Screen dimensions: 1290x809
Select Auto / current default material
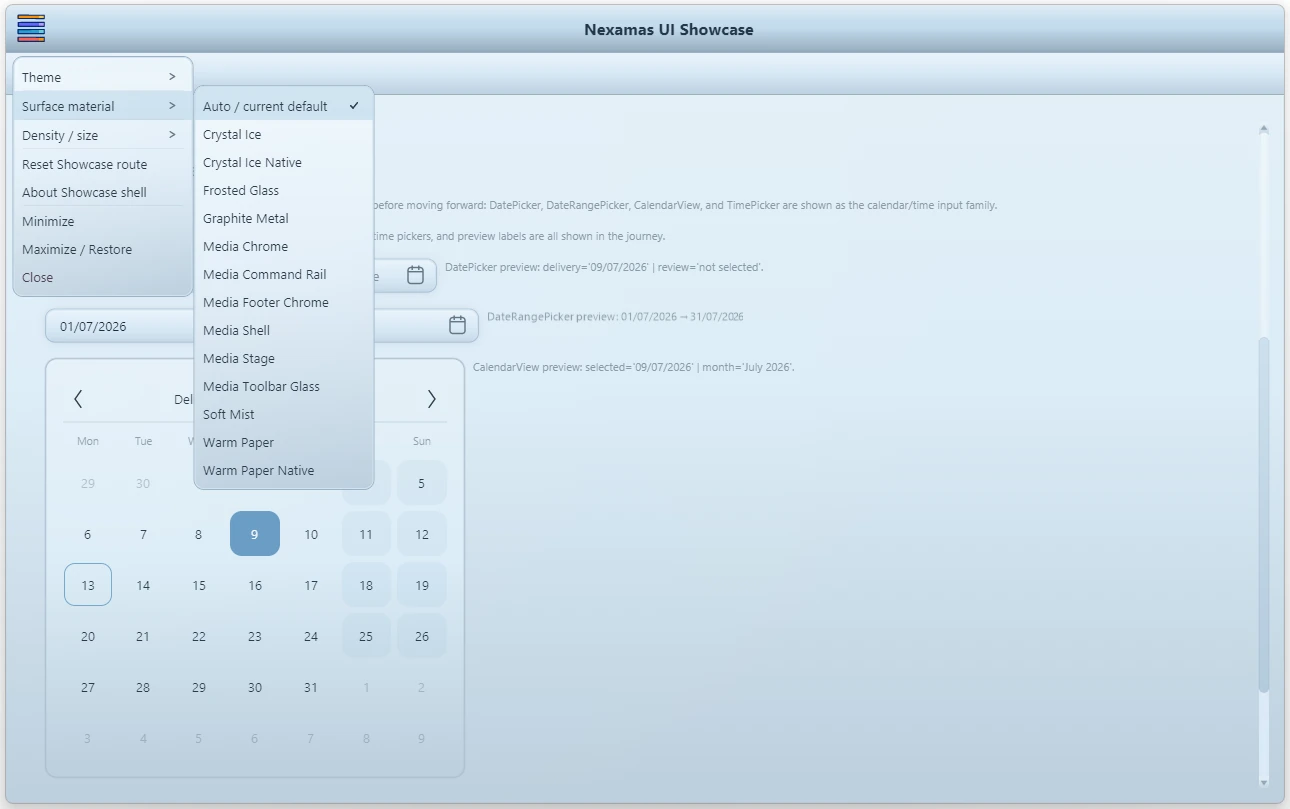(284, 106)
